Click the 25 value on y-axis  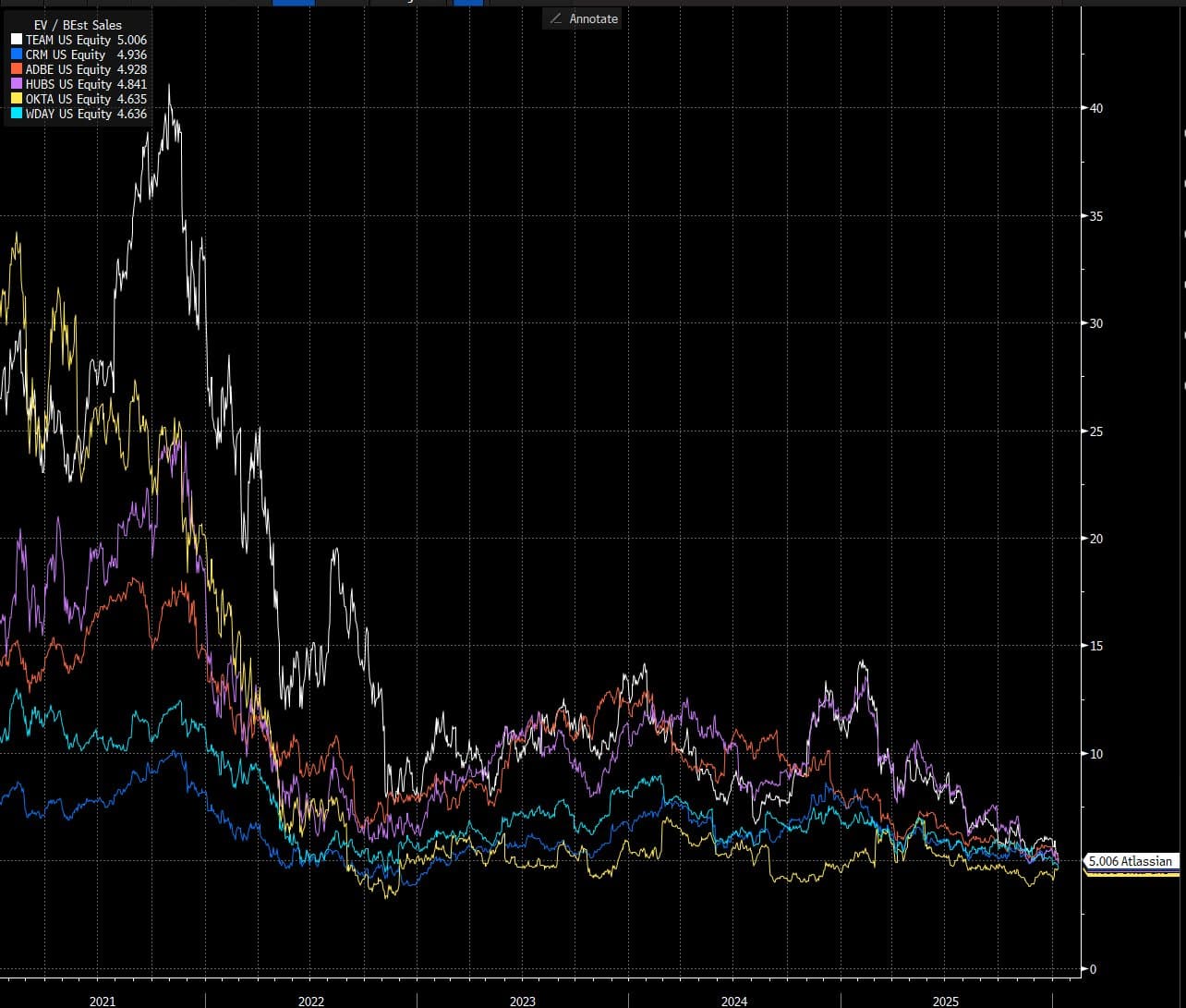tap(1095, 431)
